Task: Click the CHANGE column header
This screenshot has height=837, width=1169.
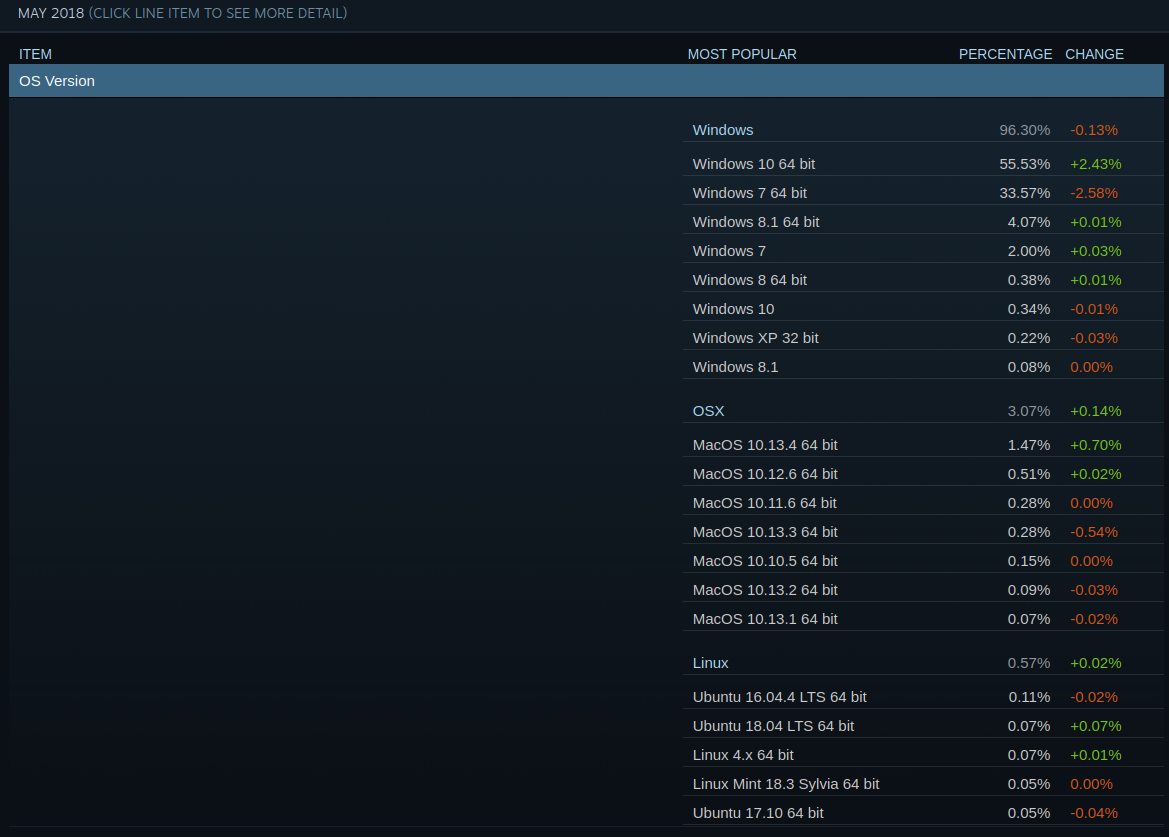Action: pyautogui.click(x=1094, y=54)
